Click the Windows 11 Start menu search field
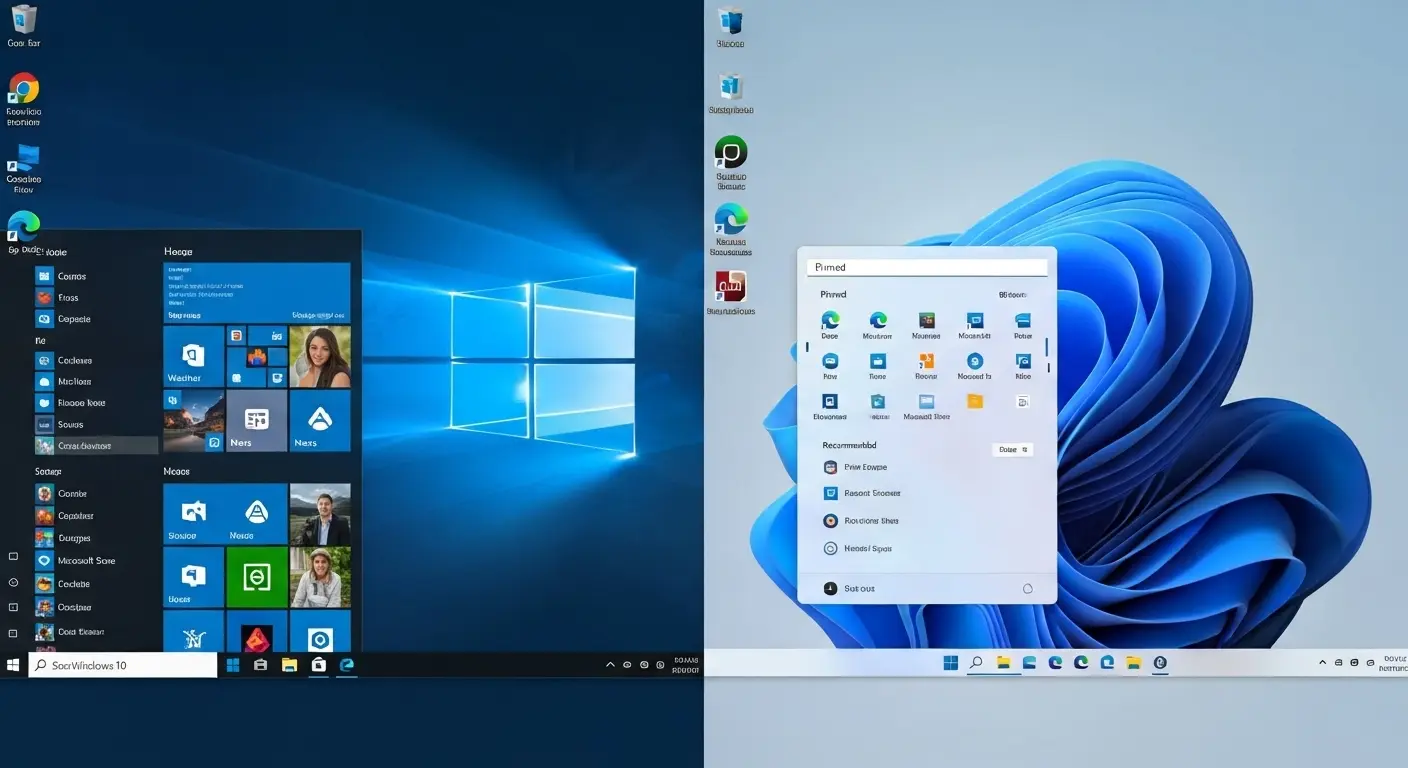Screen dimensions: 1408x768 tap(927, 267)
